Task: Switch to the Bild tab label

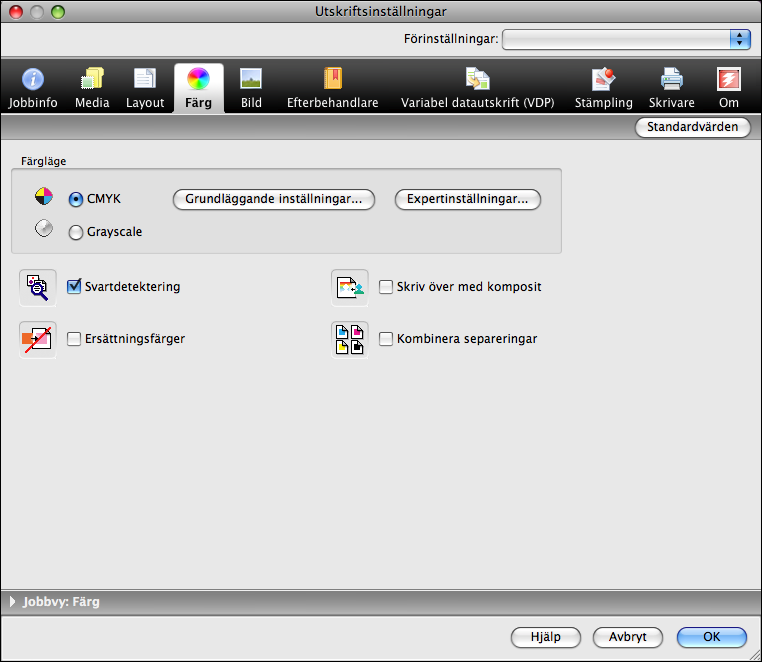Action: click(251, 103)
